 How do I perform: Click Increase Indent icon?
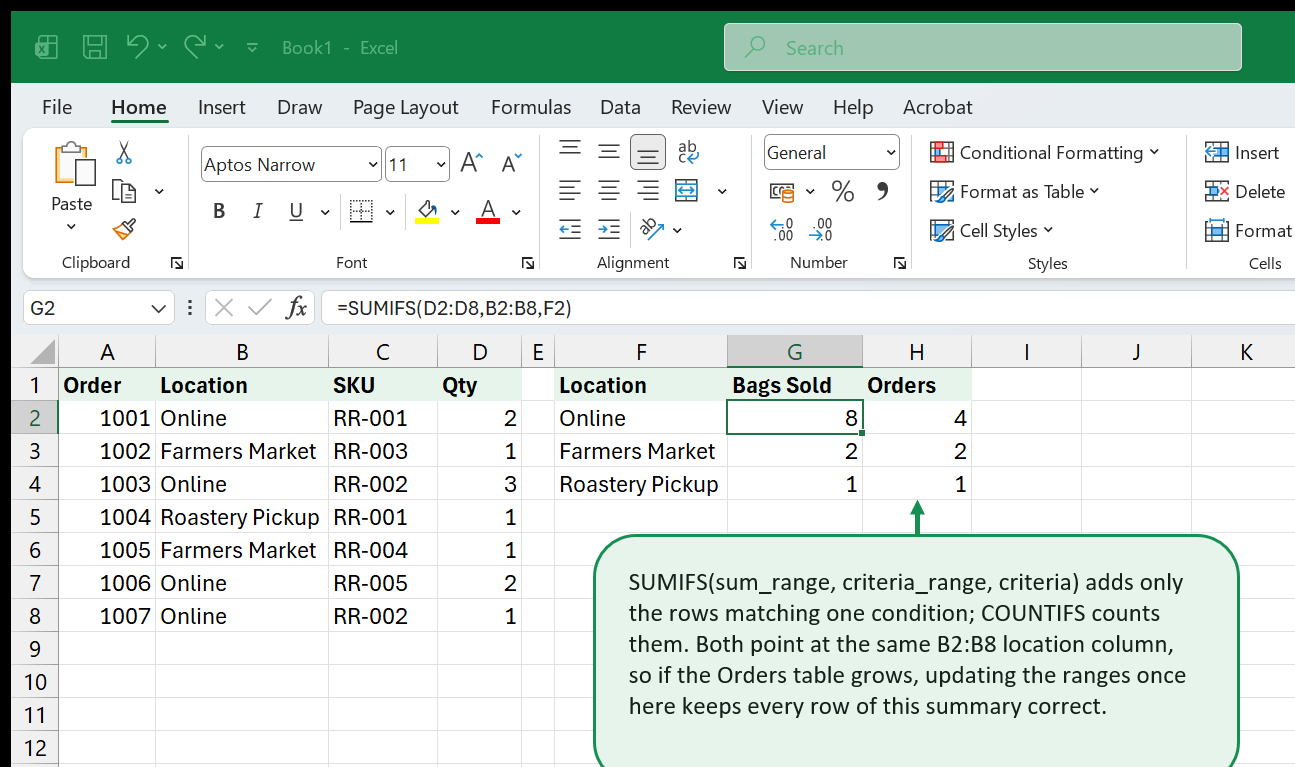[x=609, y=229]
